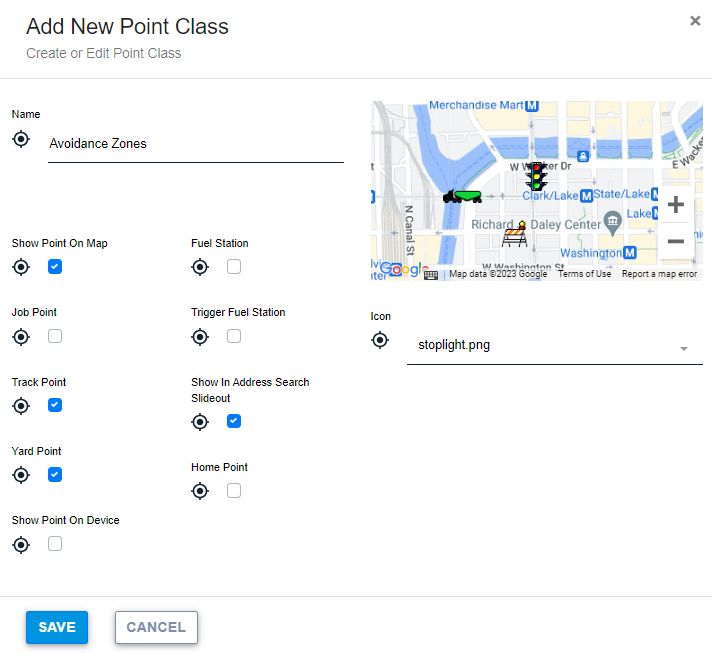Check the Trigger Fuel Station checkbox

(x=234, y=336)
